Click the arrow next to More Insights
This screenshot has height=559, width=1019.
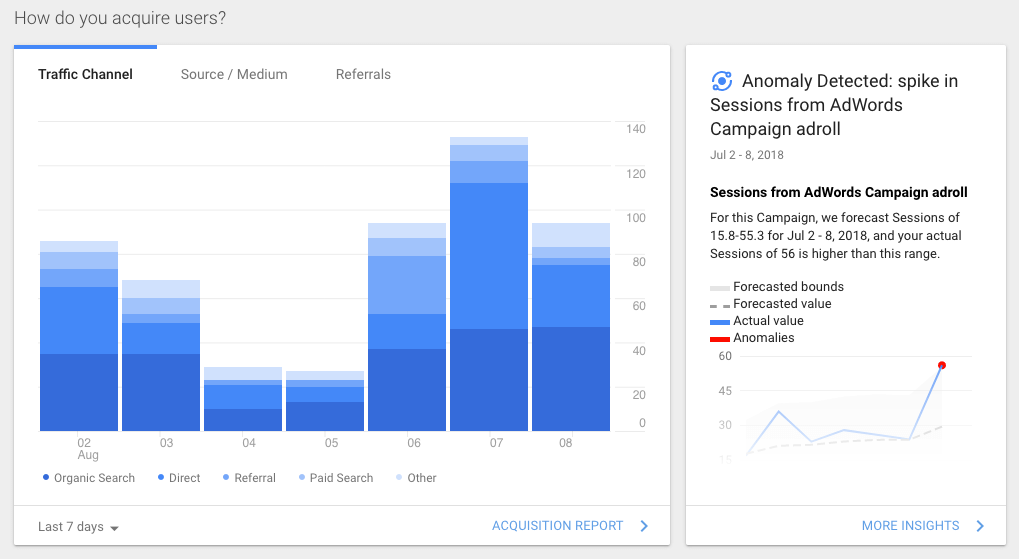point(980,526)
